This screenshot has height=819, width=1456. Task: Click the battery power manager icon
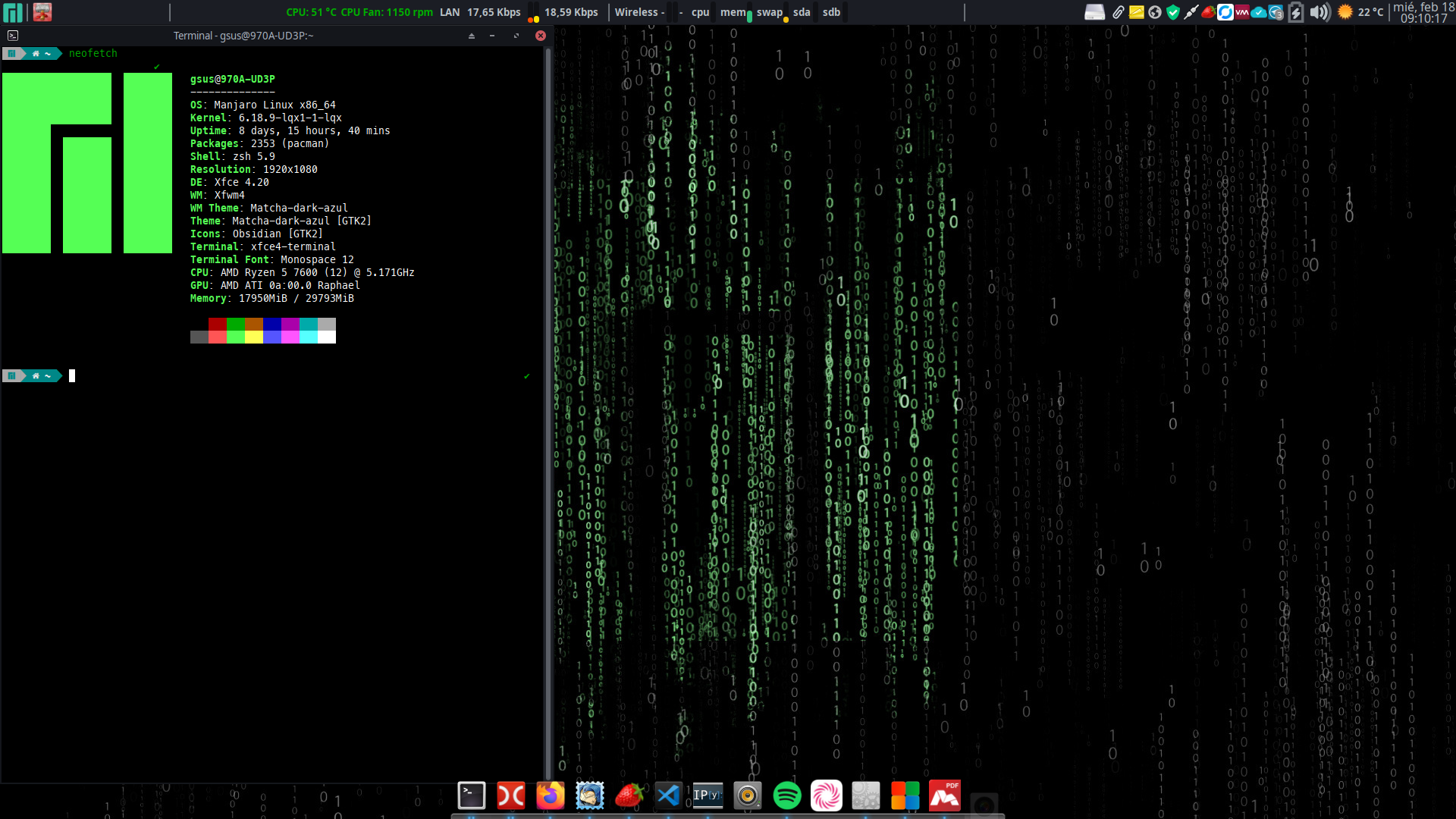pos(1296,12)
